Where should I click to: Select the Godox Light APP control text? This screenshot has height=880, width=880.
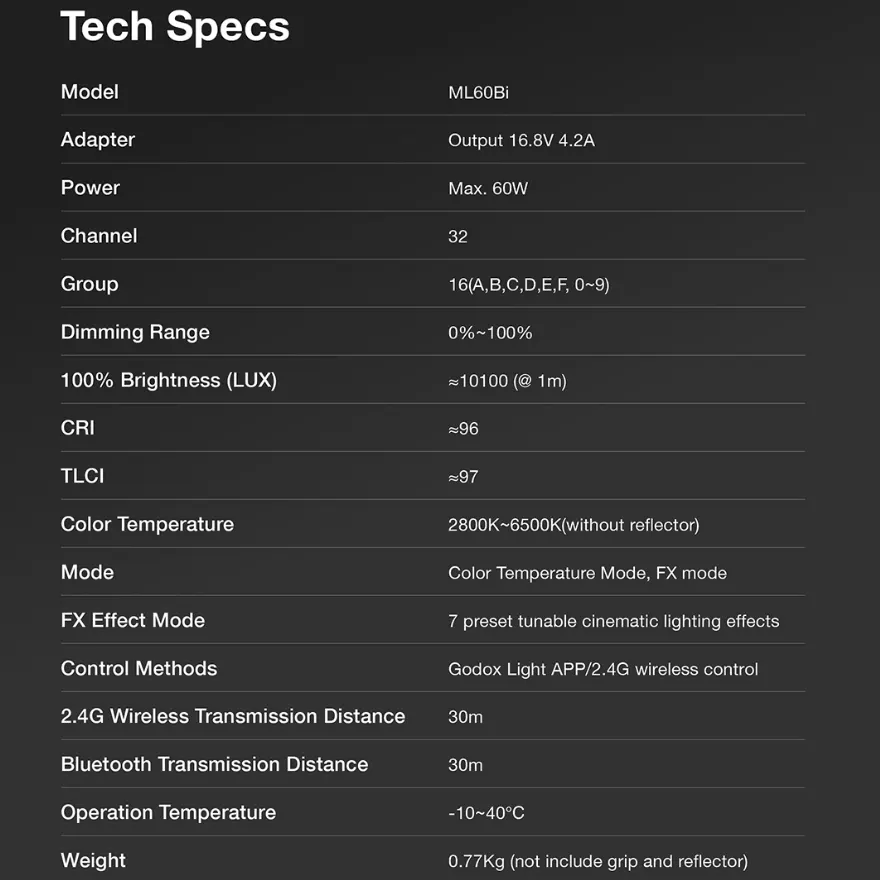pyautogui.click(x=603, y=669)
